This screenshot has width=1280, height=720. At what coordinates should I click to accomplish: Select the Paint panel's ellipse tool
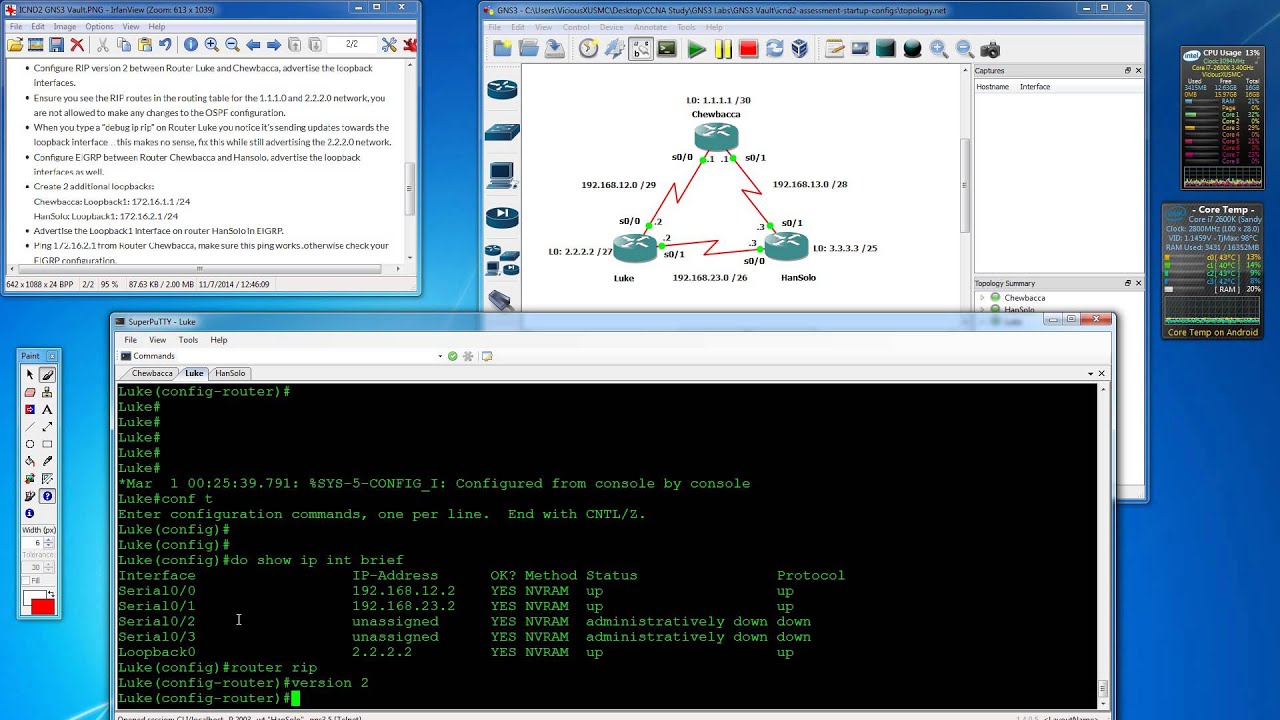[30, 444]
